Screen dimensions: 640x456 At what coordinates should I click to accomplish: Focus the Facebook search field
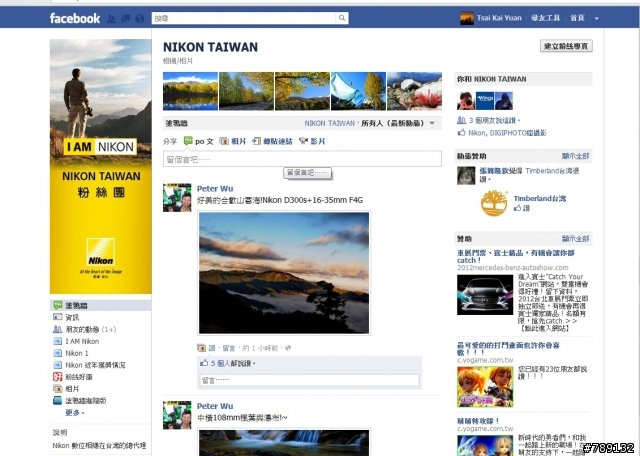click(244, 18)
